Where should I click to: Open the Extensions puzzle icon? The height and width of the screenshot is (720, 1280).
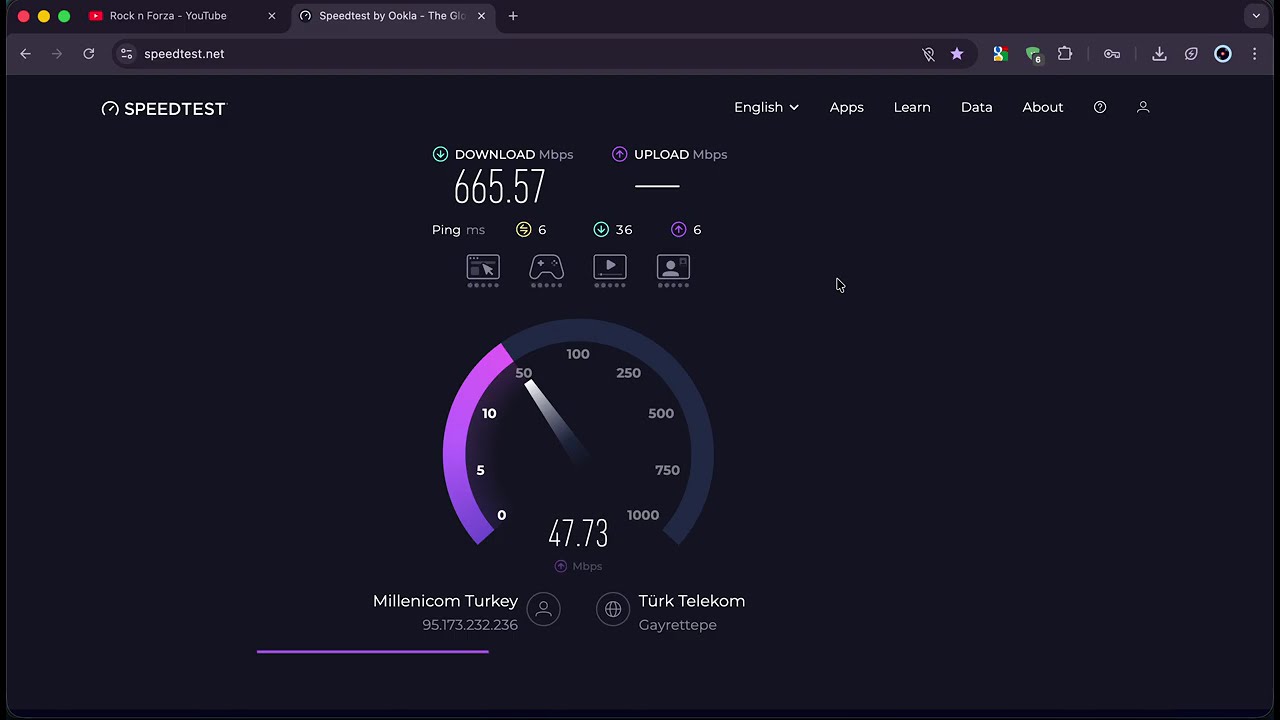point(1065,54)
